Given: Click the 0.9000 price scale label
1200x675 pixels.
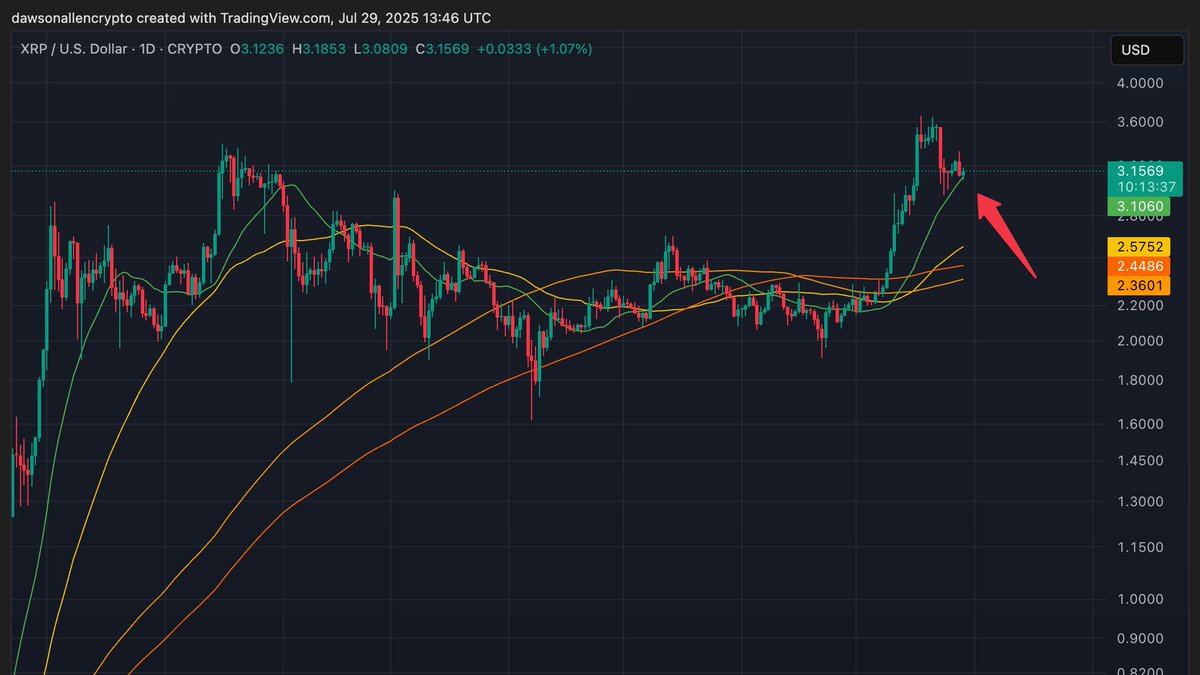Looking at the screenshot, I should (x=1141, y=638).
